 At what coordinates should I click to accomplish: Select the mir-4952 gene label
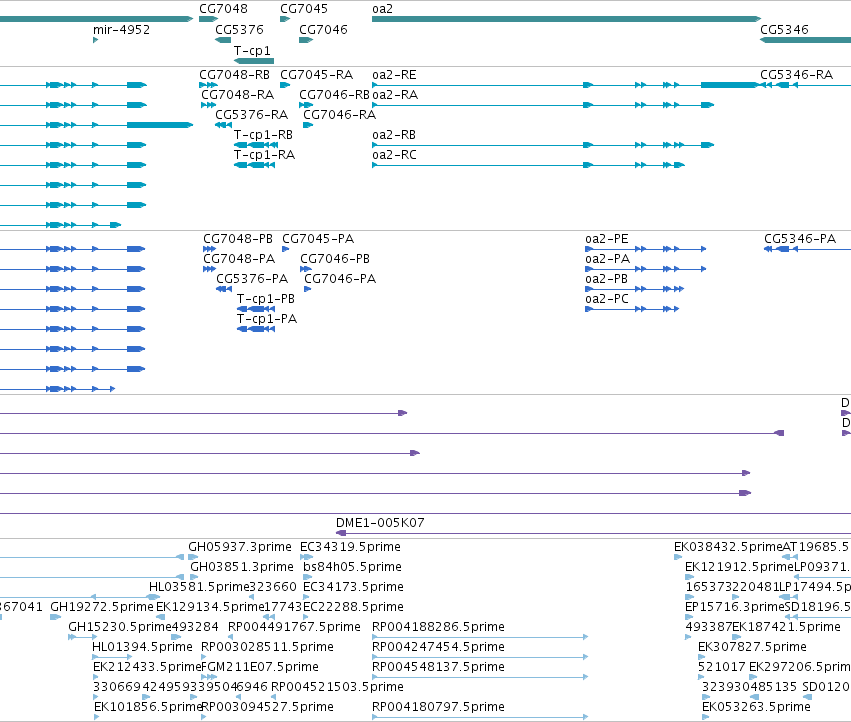tap(122, 29)
